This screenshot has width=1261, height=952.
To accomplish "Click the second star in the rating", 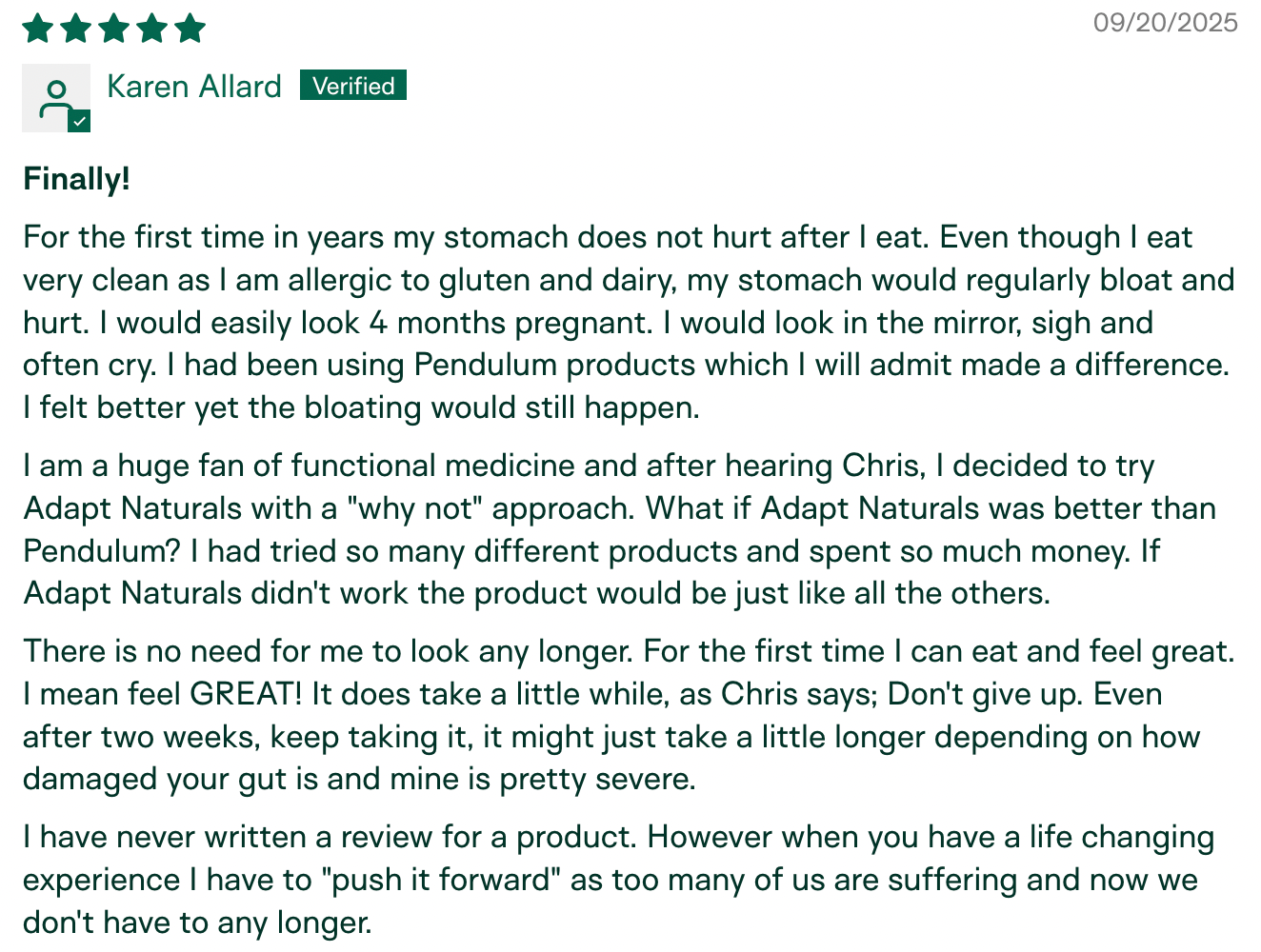I will coord(76,29).
